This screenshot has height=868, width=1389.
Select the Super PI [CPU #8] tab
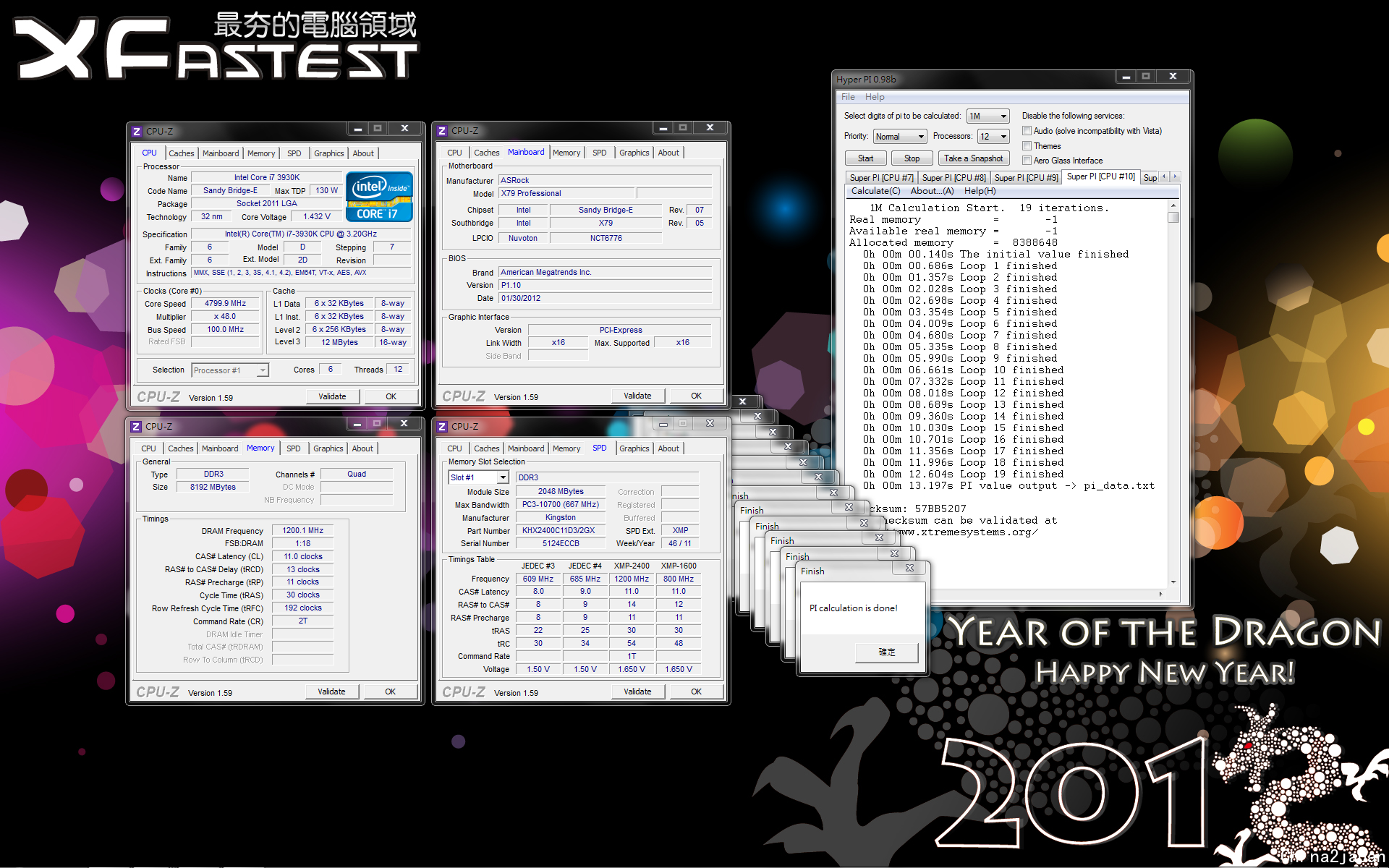pyautogui.click(x=953, y=178)
